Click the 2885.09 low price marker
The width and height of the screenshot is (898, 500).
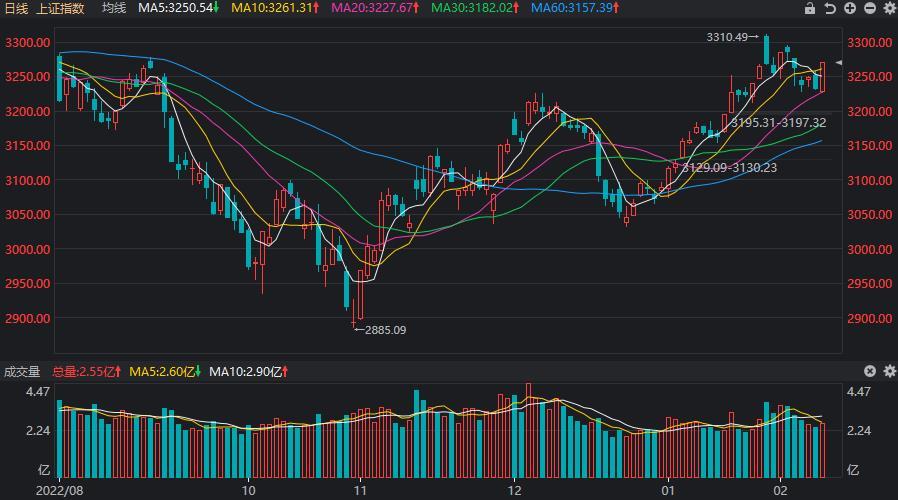pos(385,330)
